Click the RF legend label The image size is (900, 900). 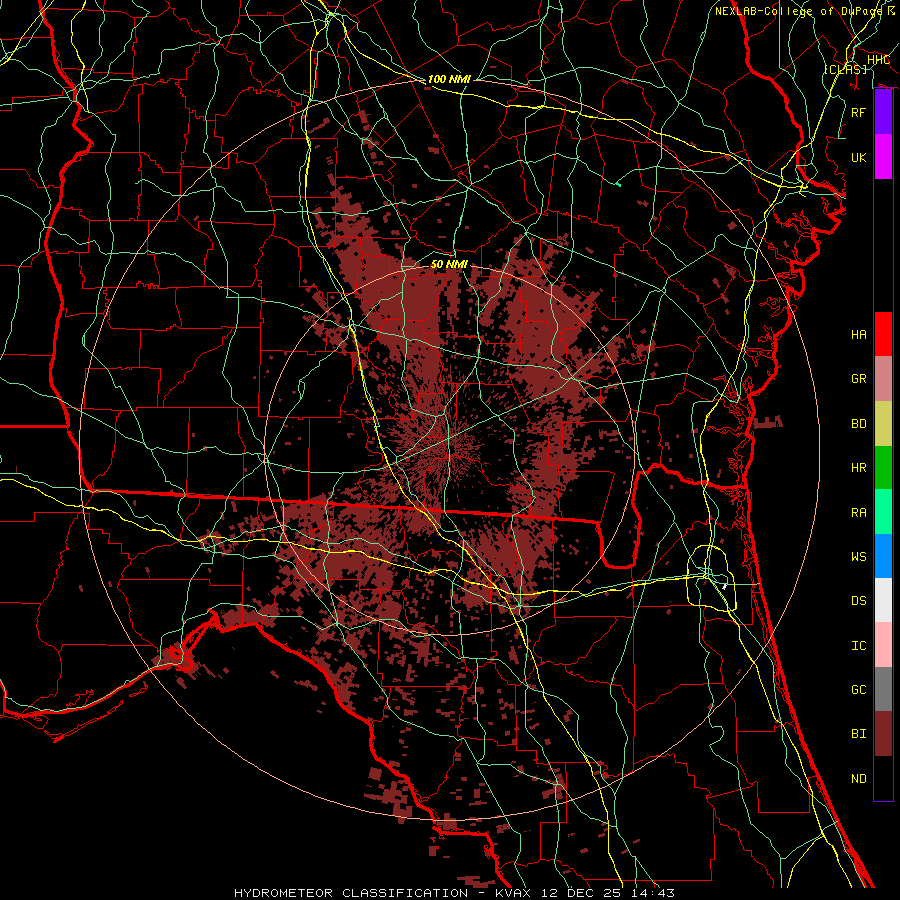pos(858,113)
